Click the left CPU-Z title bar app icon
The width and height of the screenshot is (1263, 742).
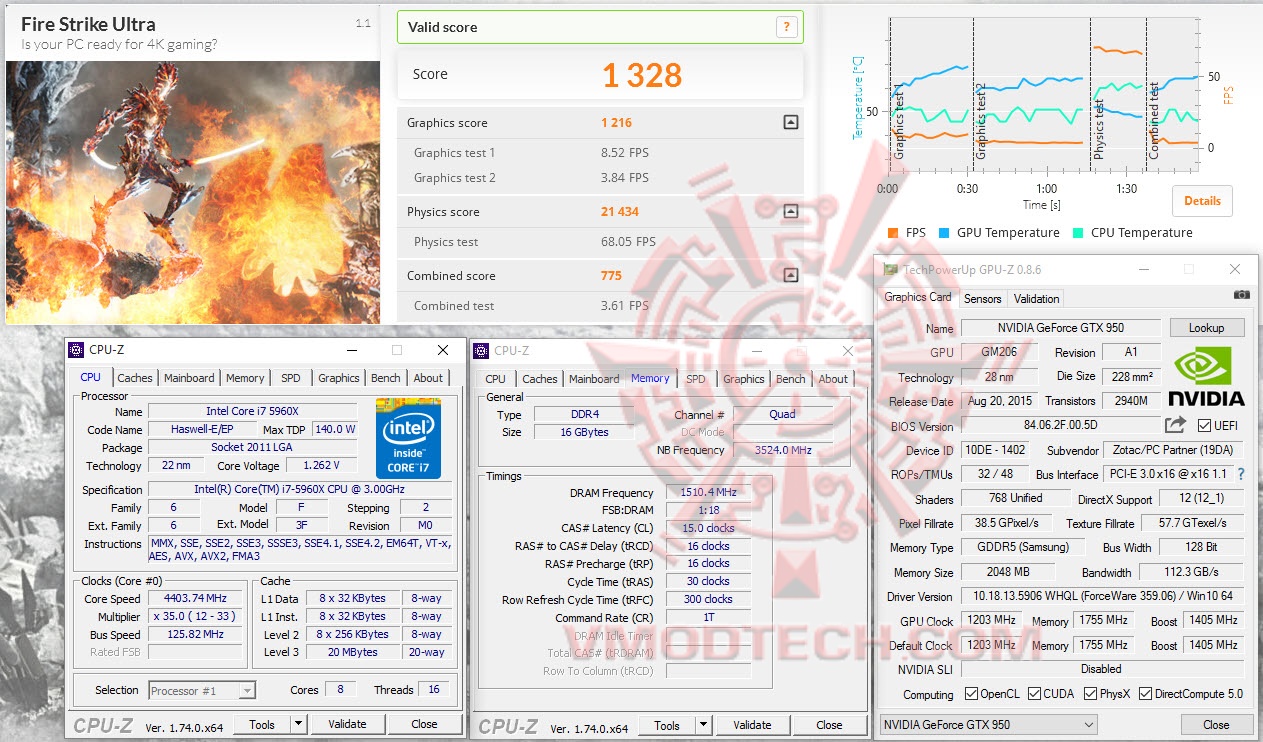click(77, 350)
